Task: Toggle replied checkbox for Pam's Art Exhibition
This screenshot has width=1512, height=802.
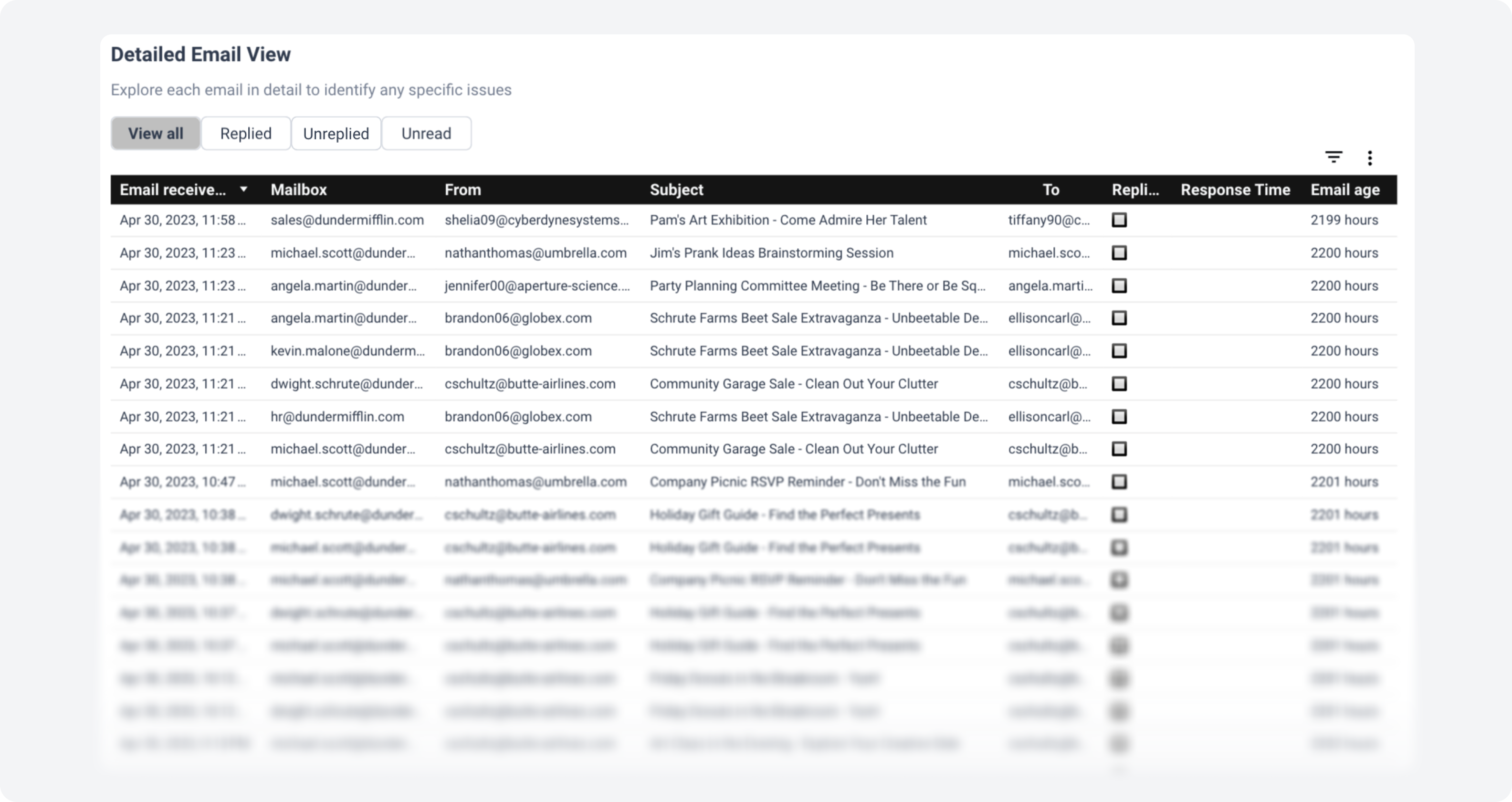Action: [x=1119, y=220]
